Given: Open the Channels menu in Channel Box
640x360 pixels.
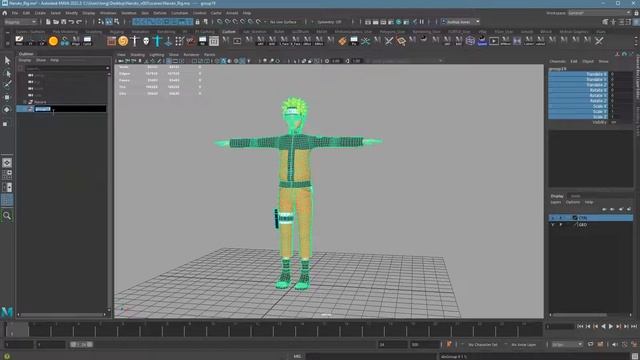Looking at the screenshot, I should (x=557, y=61).
